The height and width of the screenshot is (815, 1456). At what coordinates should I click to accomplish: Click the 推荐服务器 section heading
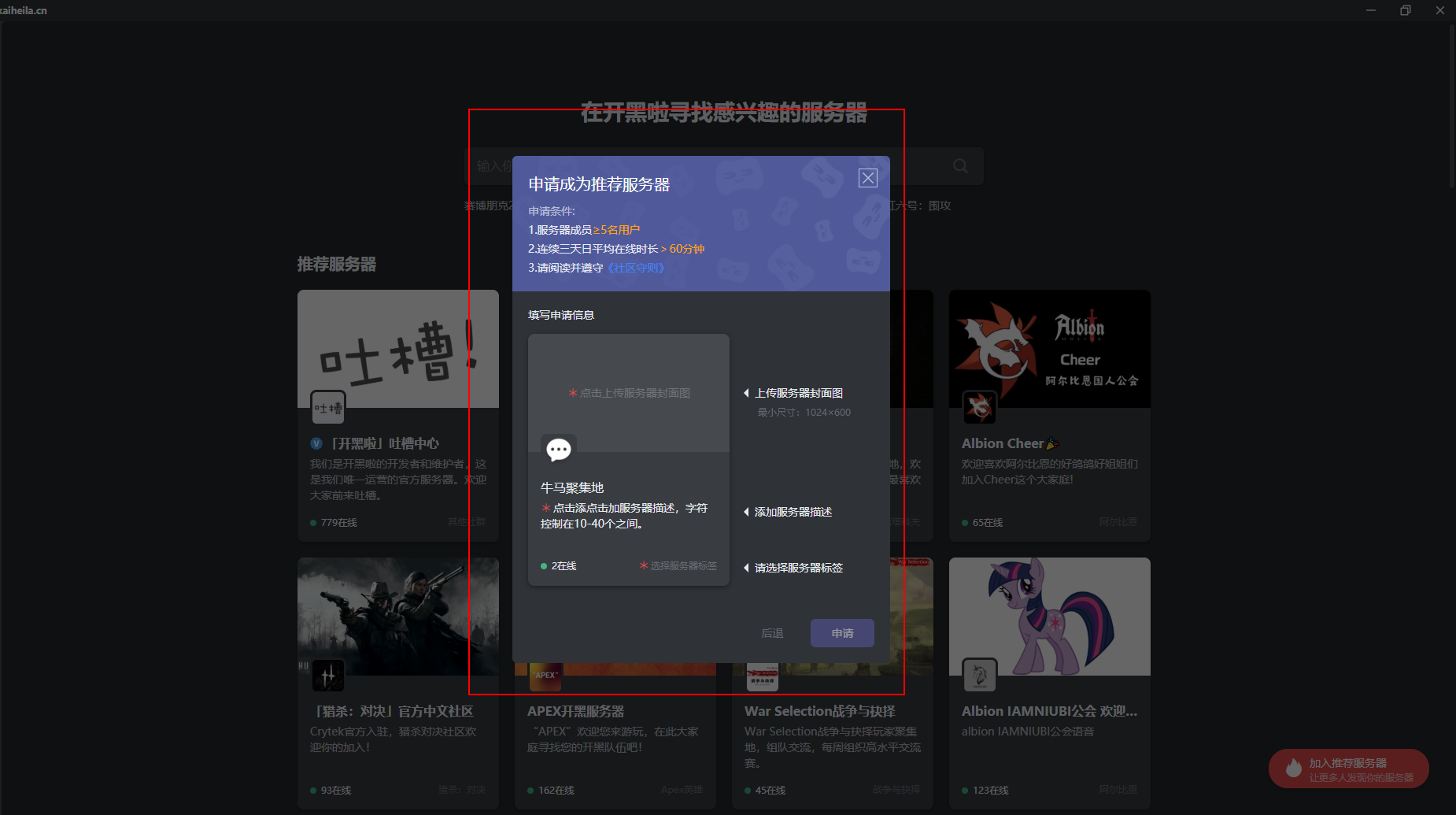point(337,265)
